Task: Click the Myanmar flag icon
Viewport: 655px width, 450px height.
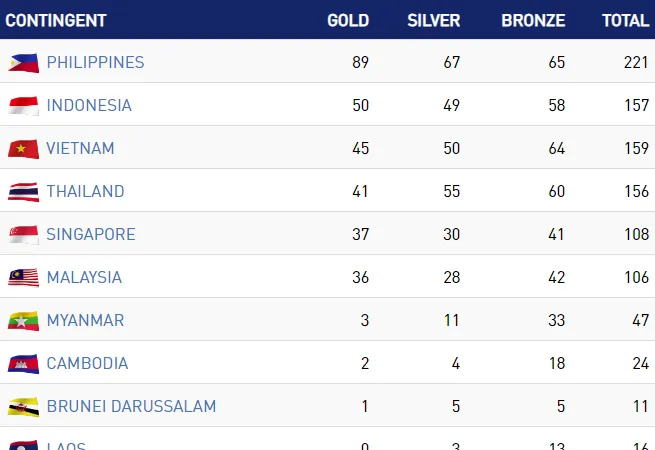Action: coord(23,321)
